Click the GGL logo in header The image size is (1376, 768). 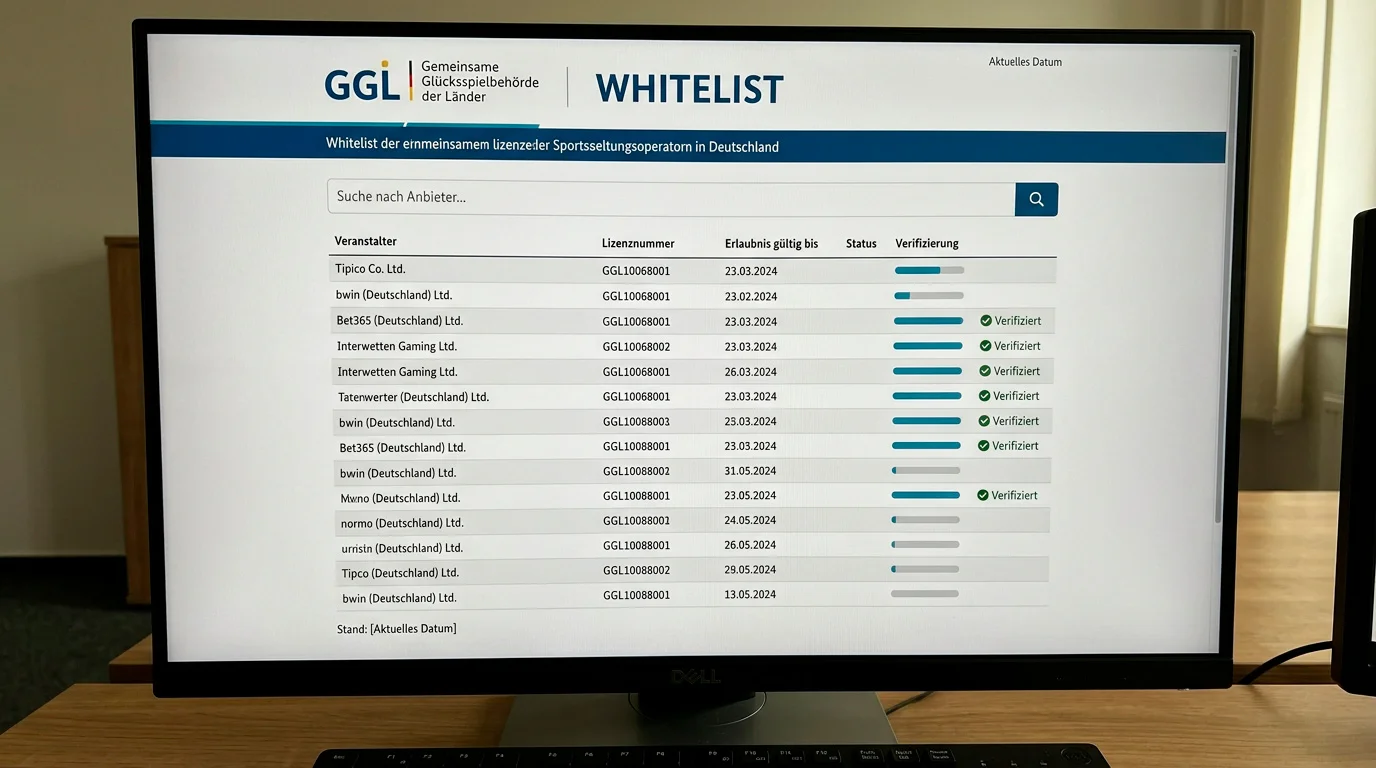(x=363, y=81)
